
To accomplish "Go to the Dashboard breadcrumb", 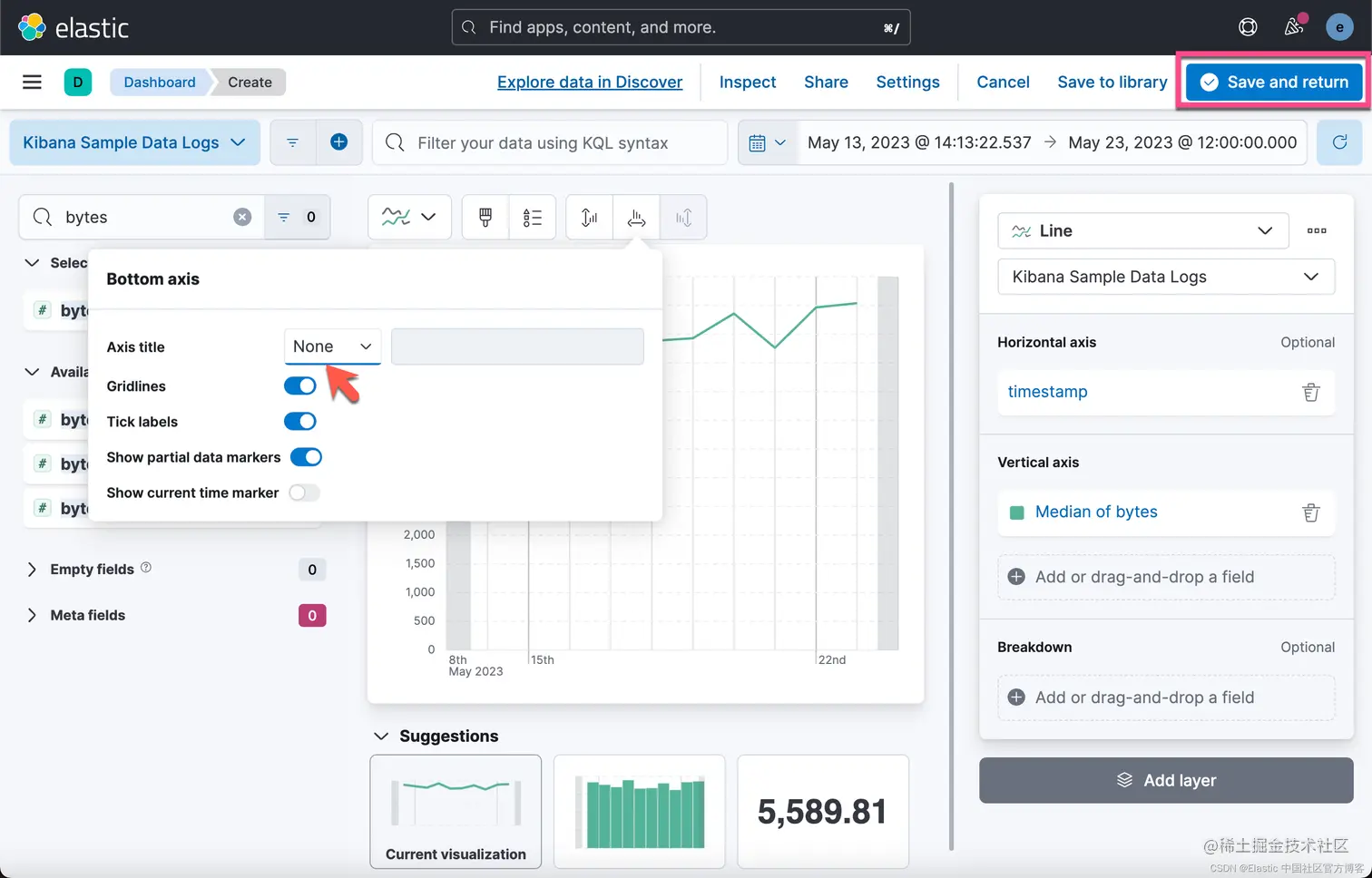I will click(x=160, y=83).
